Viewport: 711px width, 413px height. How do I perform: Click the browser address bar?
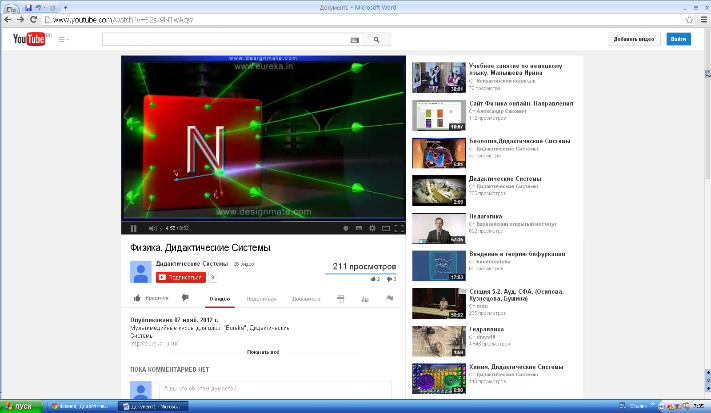pos(363,19)
